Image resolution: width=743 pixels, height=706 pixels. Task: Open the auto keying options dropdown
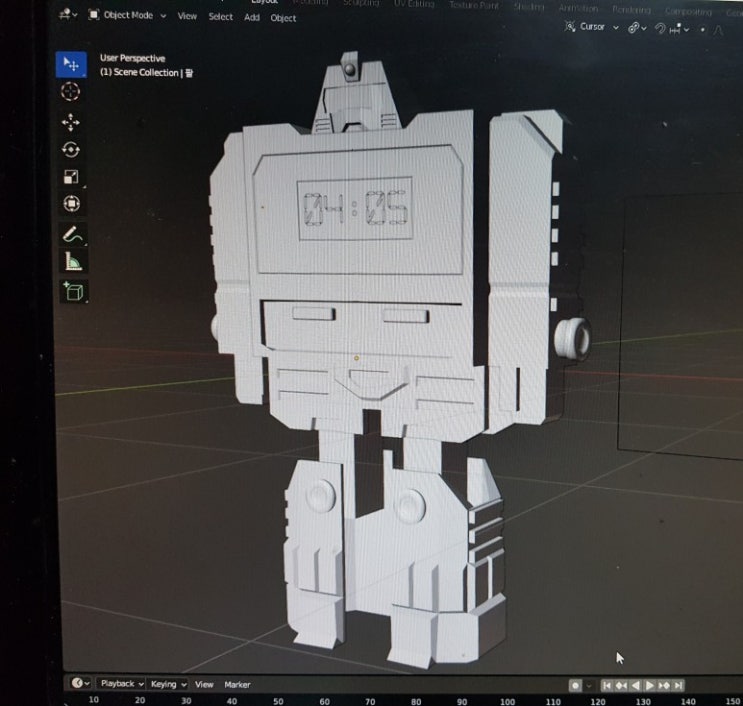point(589,685)
